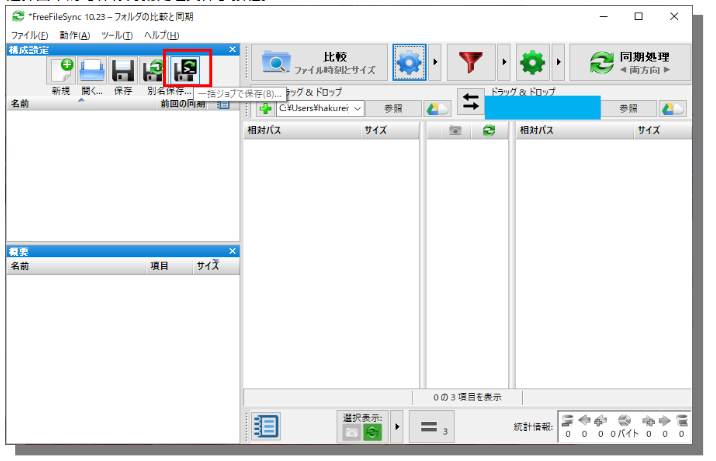
Task: Click the 保存 (Save) floppy disk icon
Action: click(123, 70)
